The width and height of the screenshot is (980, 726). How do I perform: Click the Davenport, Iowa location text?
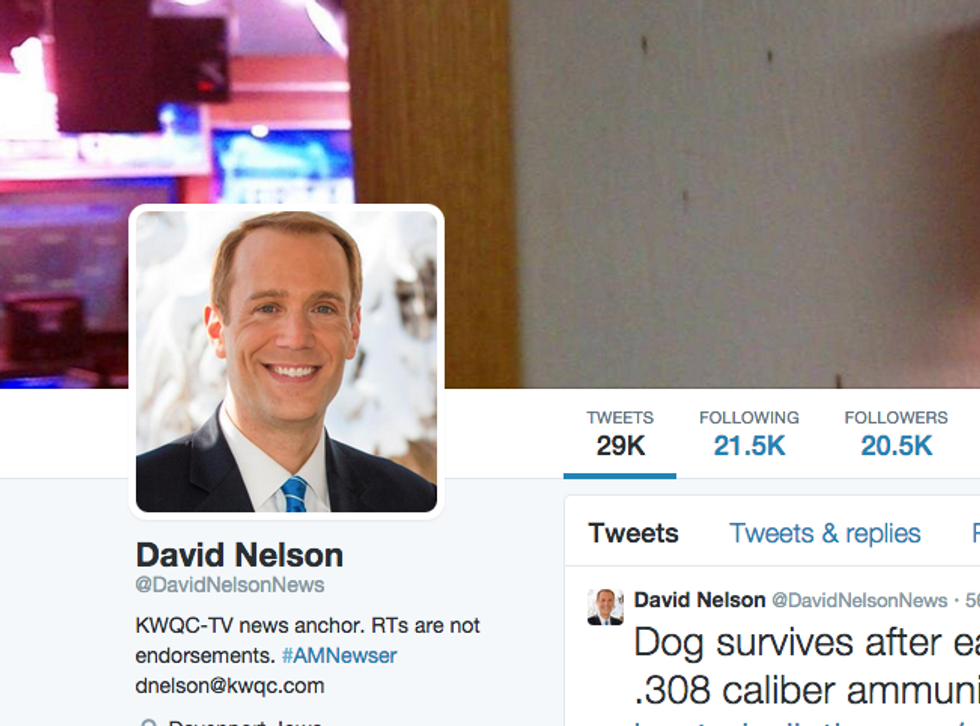[x=245, y=722]
